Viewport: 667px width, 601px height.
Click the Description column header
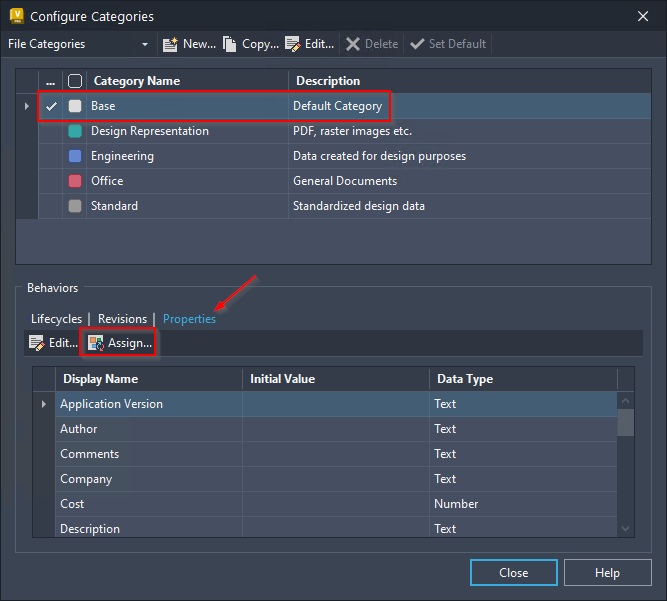[x=470, y=81]
